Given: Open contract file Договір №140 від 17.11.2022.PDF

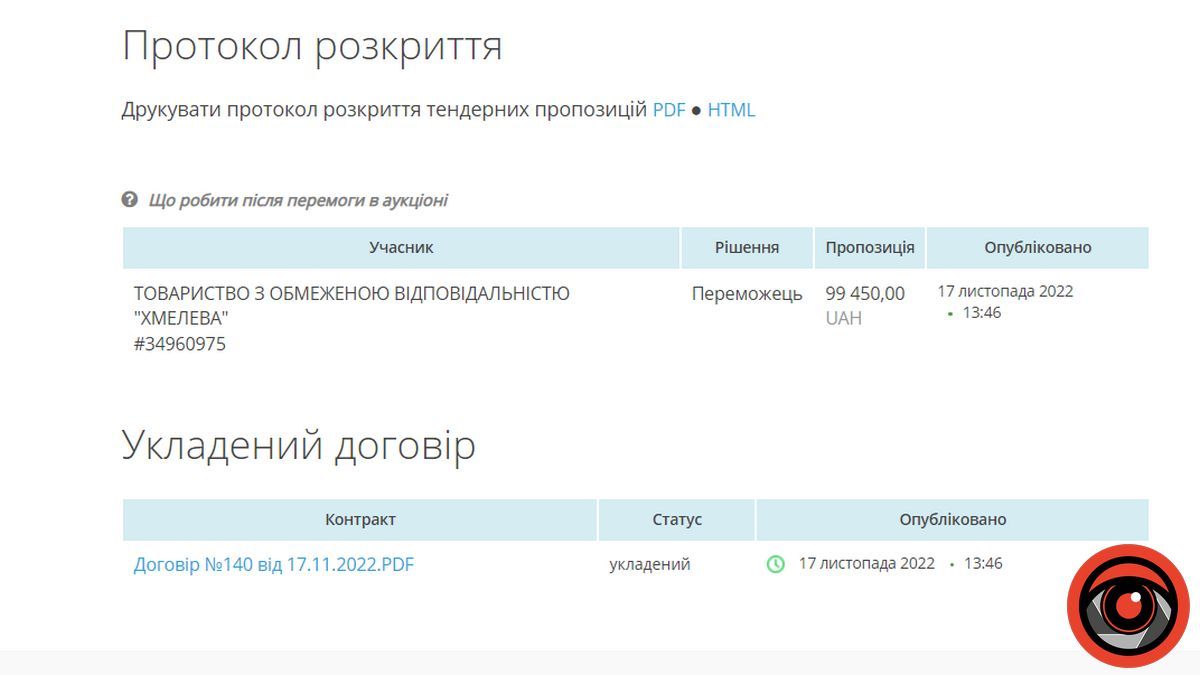Looking at the screenshot, I should coord(273,565).
